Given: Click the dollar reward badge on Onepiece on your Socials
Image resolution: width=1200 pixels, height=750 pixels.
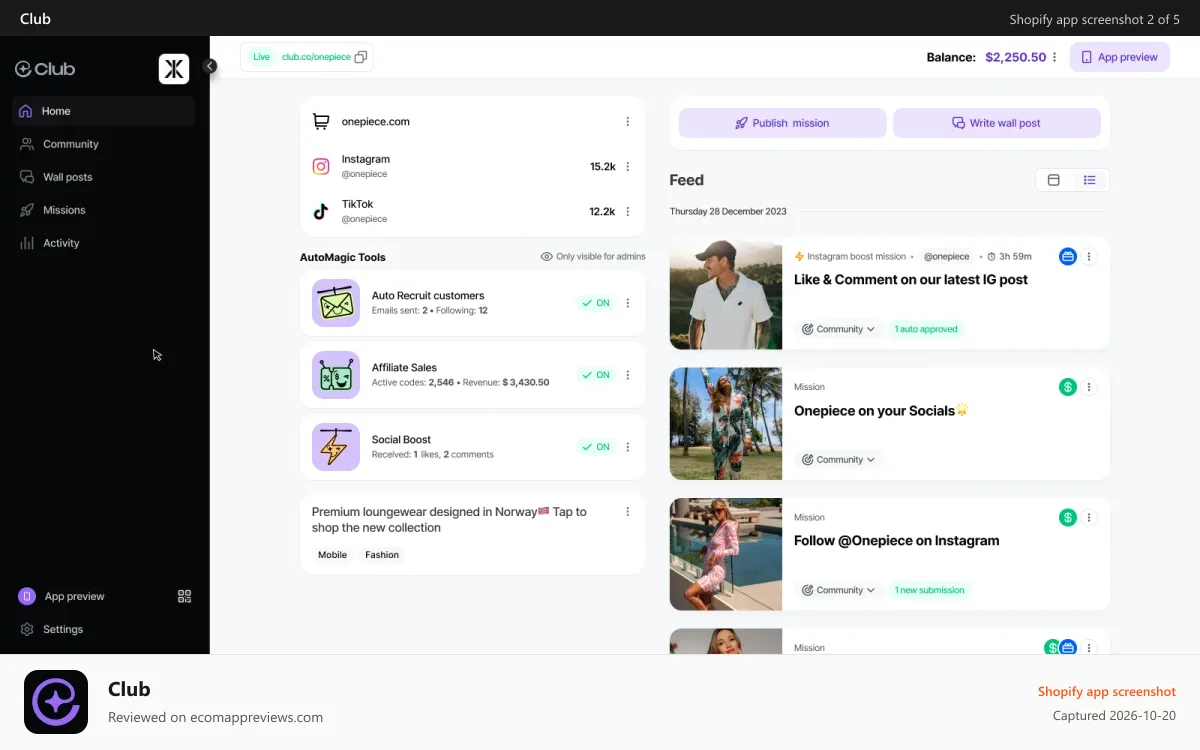Looking at the screenshot, I should coord(1068,387).
